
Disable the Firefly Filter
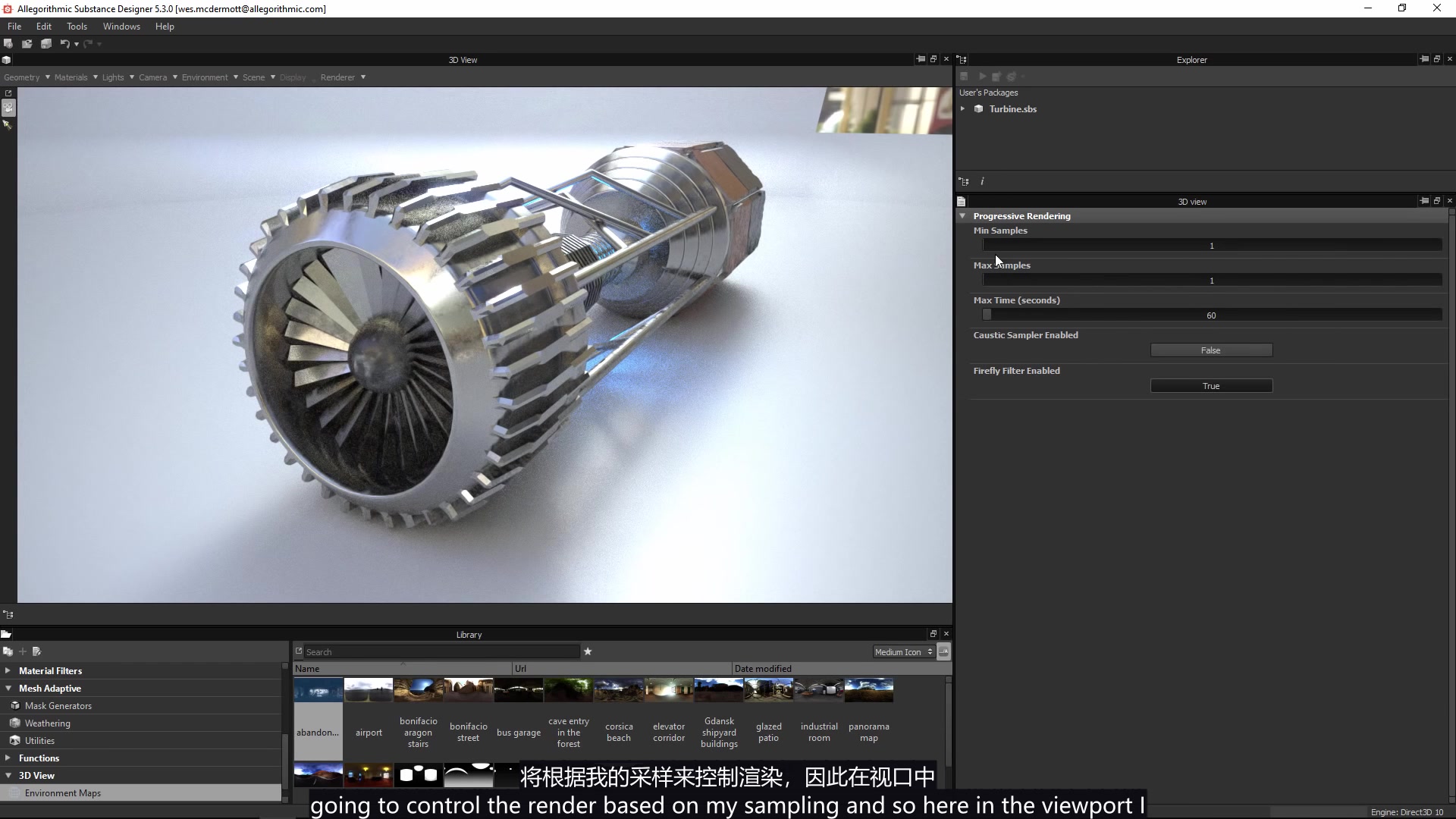point(1211,385)
